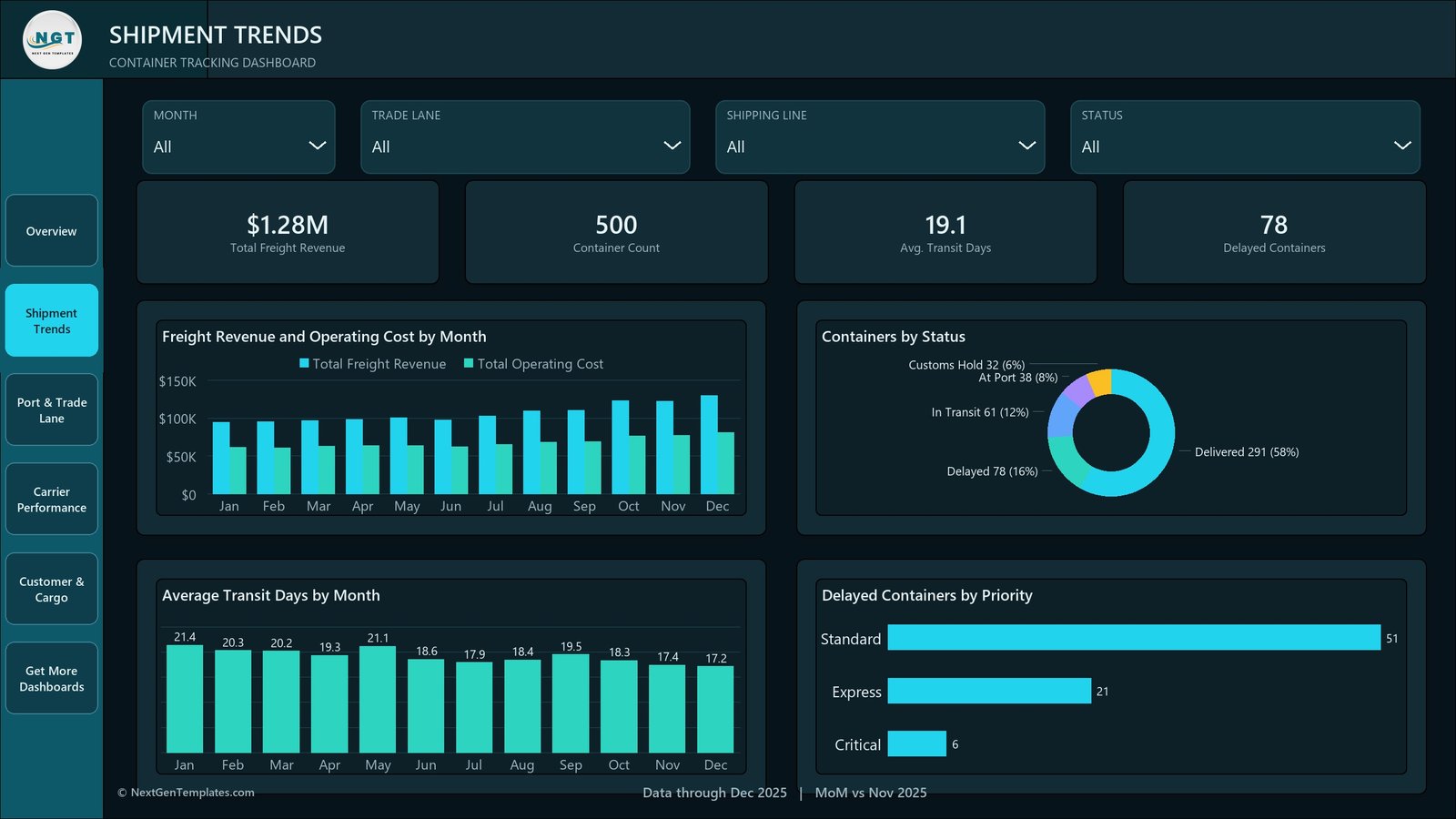Switch to Carrier Performance page

click(x=52, y=500)
